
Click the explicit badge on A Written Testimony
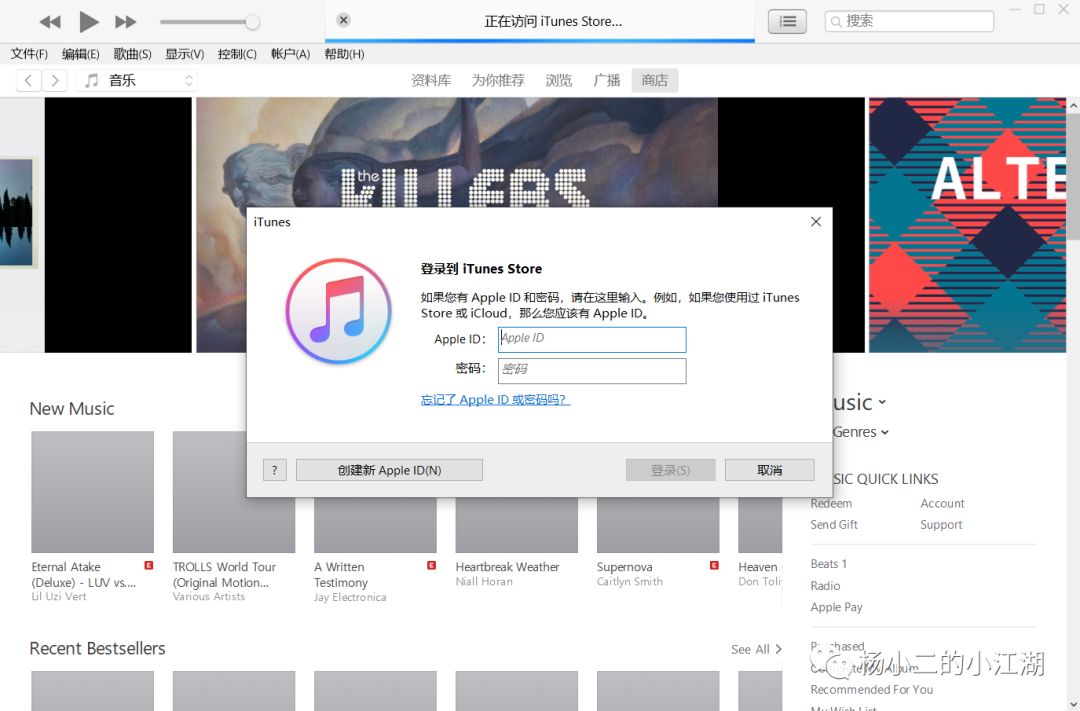click(x=431, y=565)
